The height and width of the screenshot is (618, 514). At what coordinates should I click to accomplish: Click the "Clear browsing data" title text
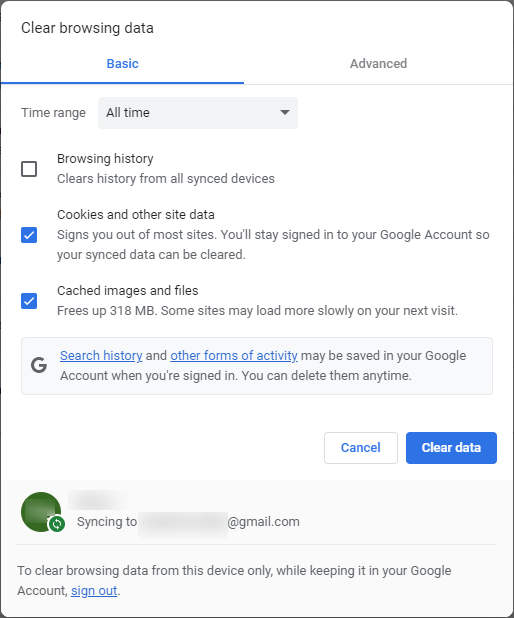pos(87,28)
